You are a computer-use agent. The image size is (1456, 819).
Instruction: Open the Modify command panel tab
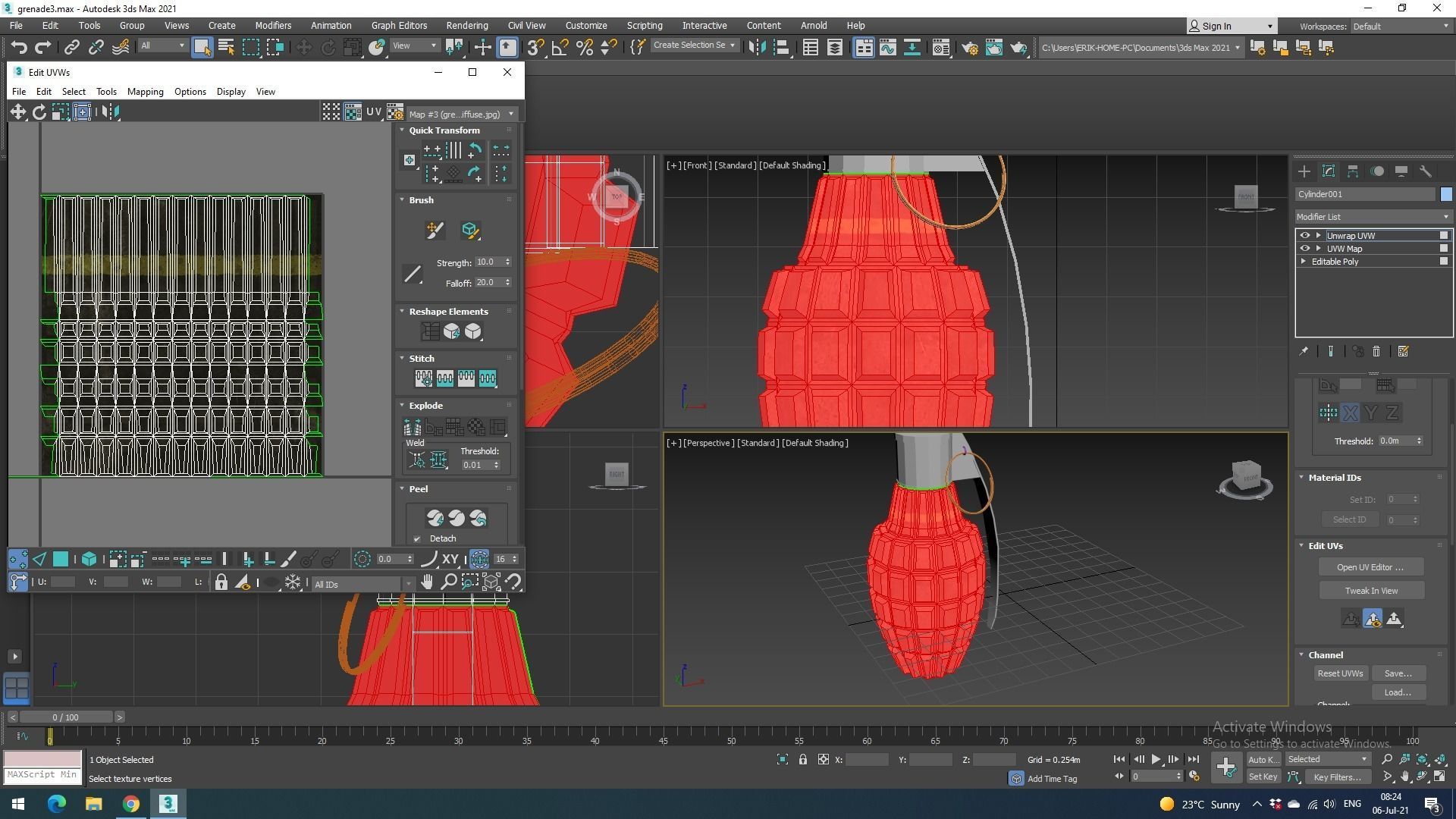[1329, 171]
